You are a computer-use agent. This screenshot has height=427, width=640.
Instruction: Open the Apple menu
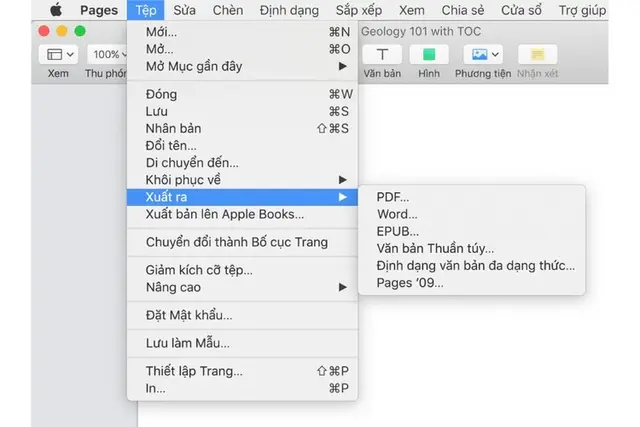tap(56, 10)
